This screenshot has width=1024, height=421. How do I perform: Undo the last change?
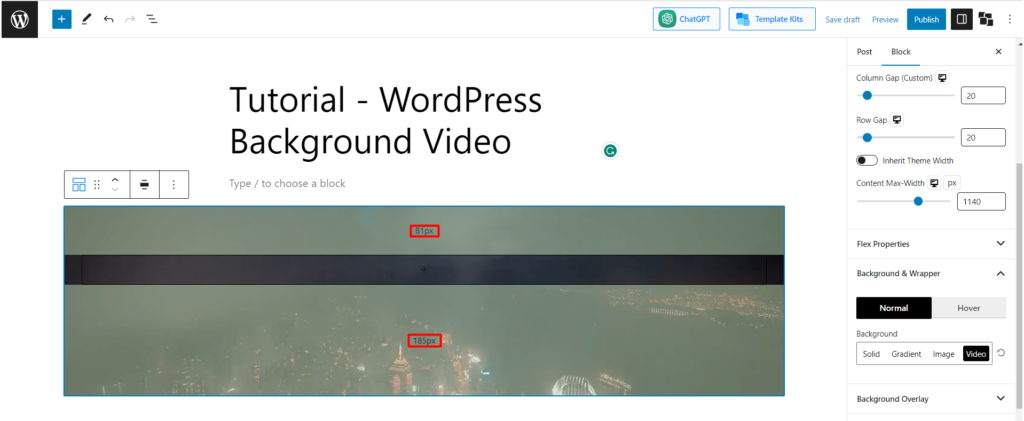[x=108, y=19]
